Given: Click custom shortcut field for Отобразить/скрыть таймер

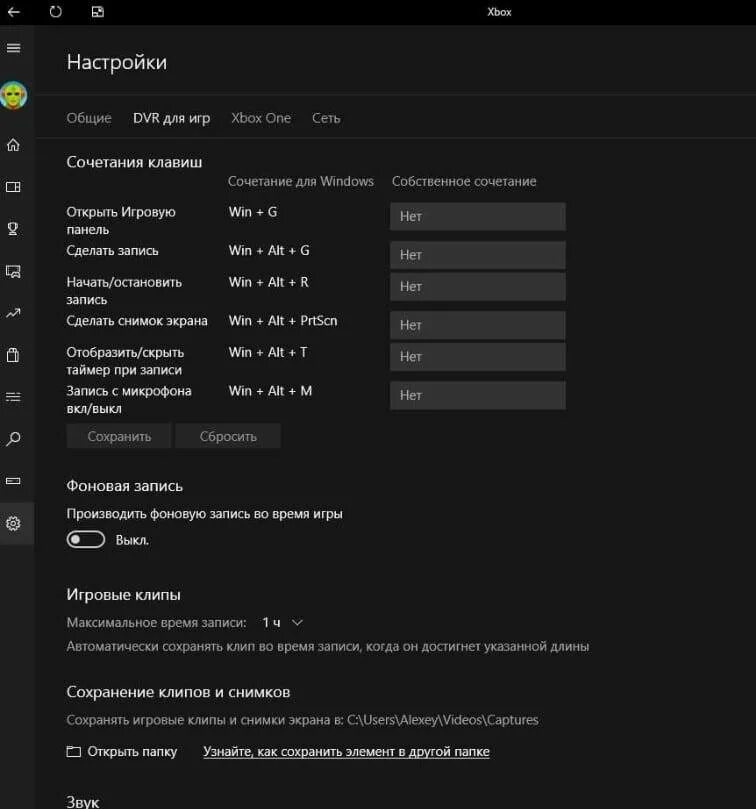Looking at the screenshot, I should [x=478, y=357].
